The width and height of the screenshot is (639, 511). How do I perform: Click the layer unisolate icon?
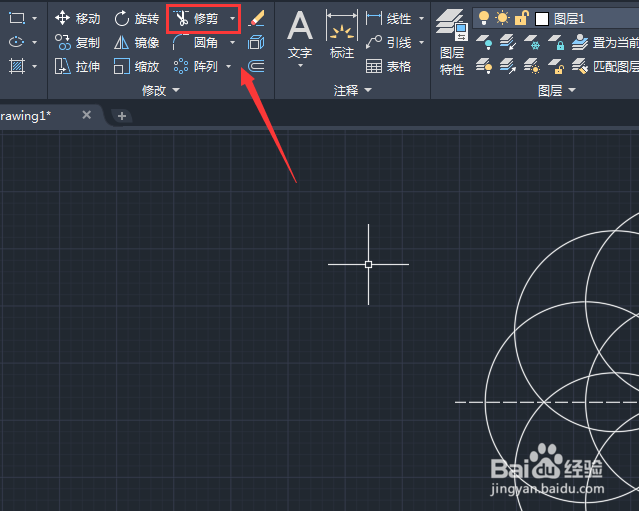click(508, 66)
